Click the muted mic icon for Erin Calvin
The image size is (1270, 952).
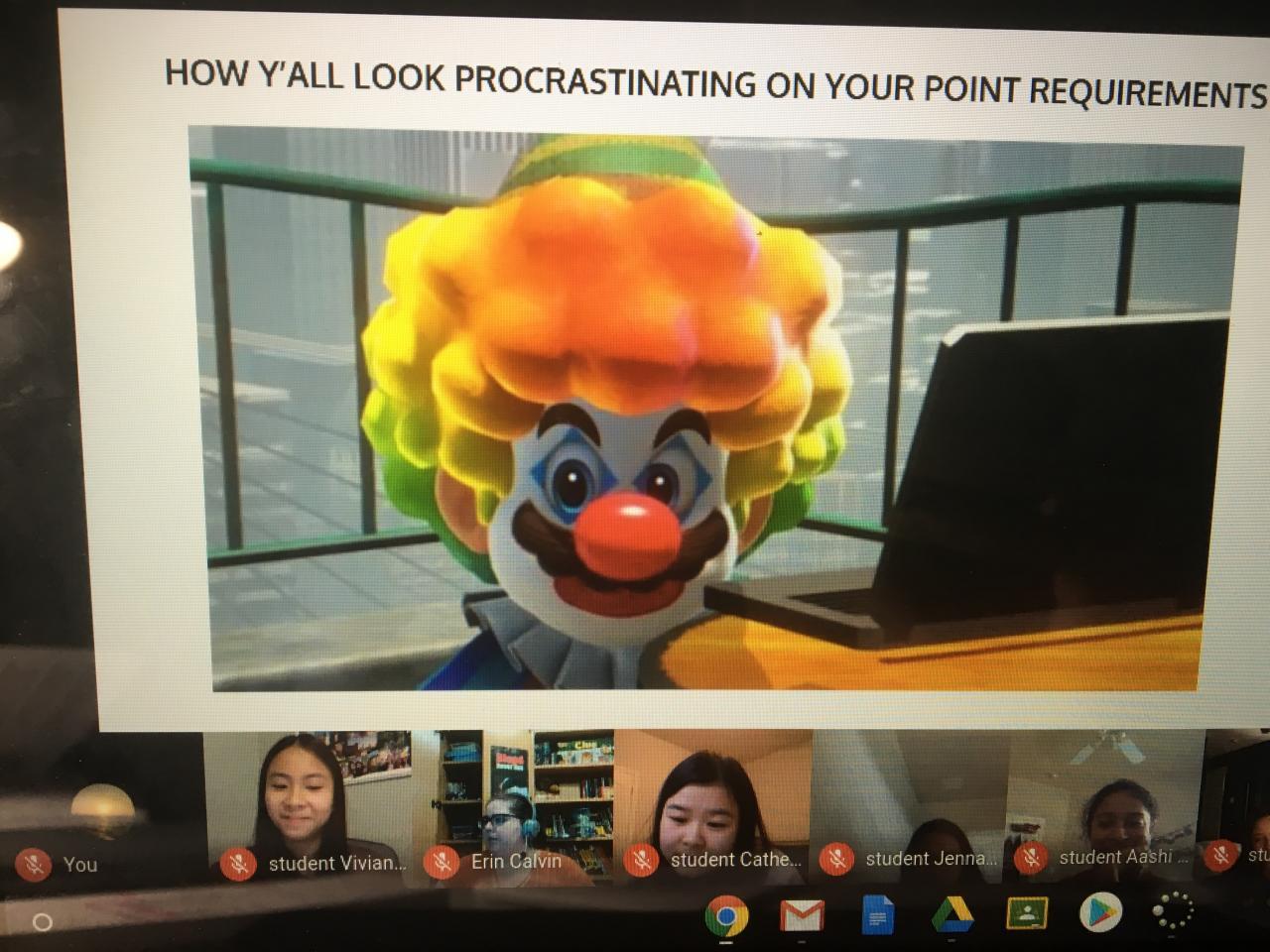(441, 862)
